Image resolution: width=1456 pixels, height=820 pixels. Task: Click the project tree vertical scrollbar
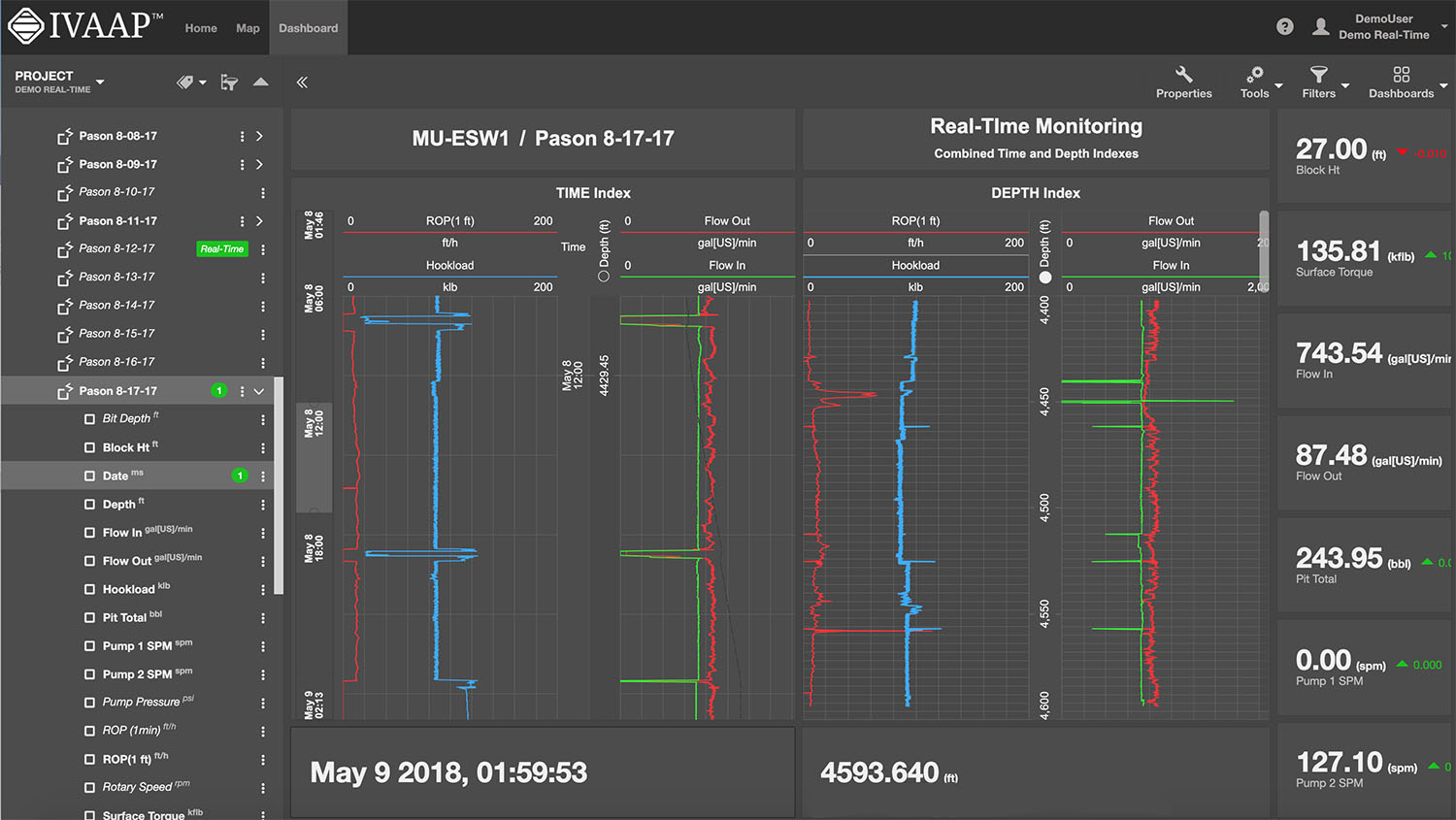279,485
